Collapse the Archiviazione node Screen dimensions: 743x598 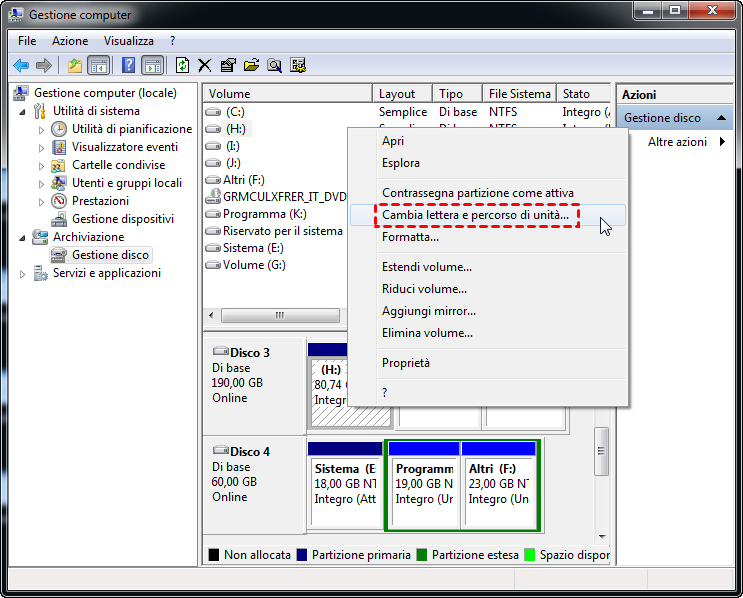(x=22, y=238)
